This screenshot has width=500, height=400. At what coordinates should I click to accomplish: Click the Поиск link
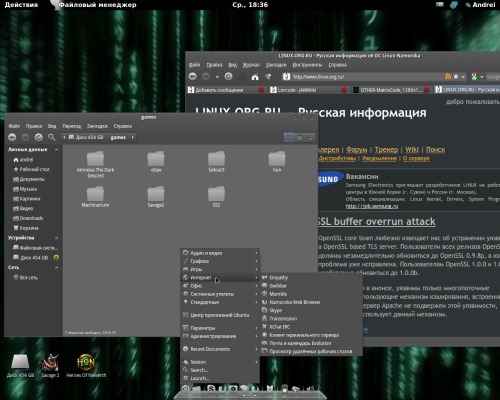(x=435, y=149)
